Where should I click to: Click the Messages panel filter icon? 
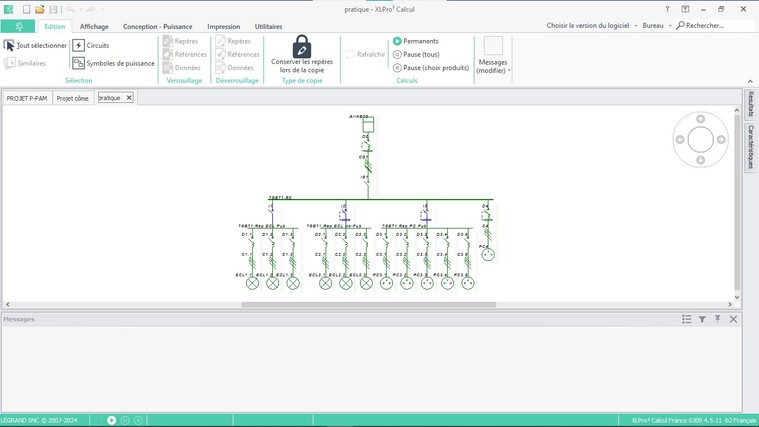[702, 319]
